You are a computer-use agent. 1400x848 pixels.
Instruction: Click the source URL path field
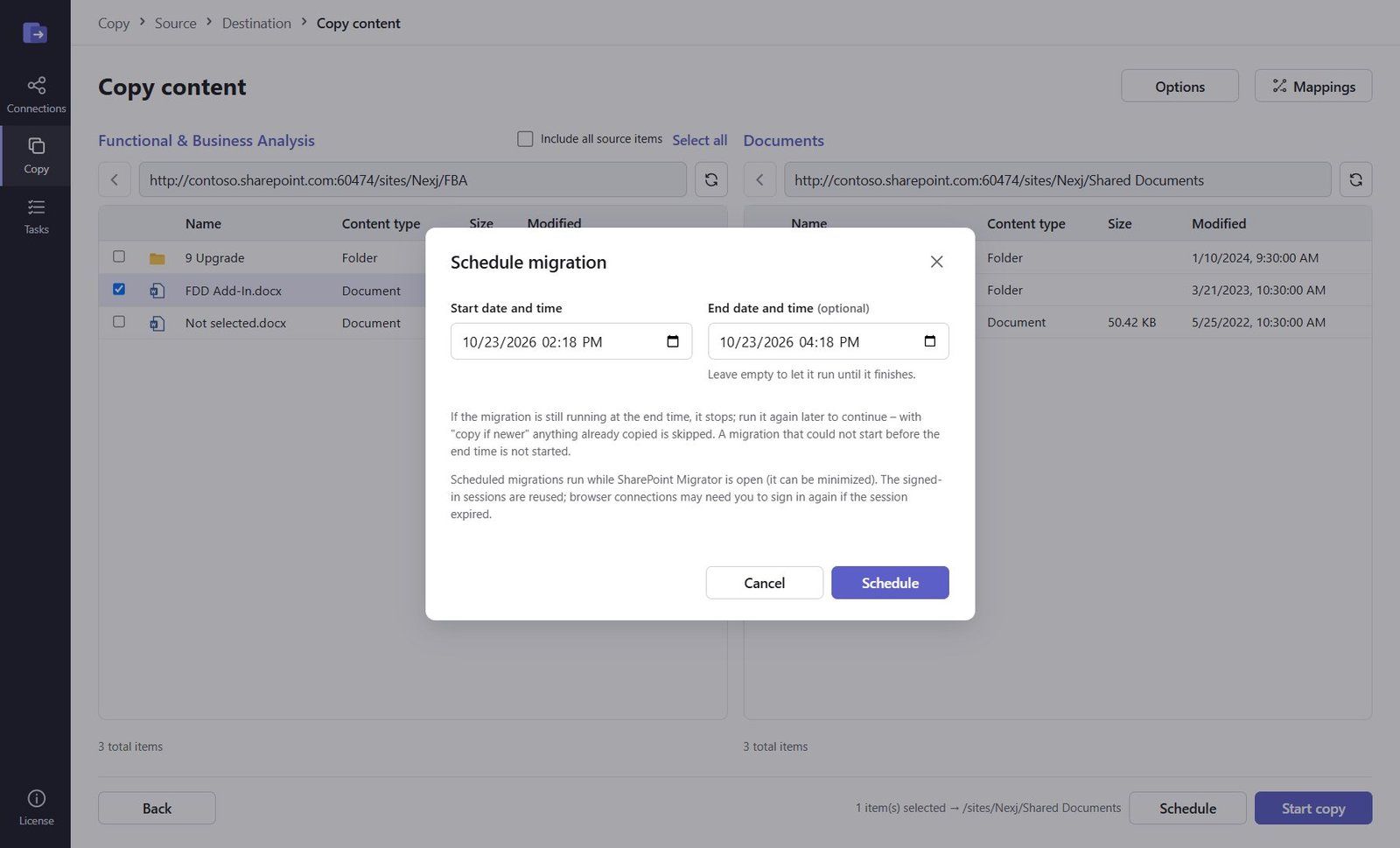click(x=412, y=179)
